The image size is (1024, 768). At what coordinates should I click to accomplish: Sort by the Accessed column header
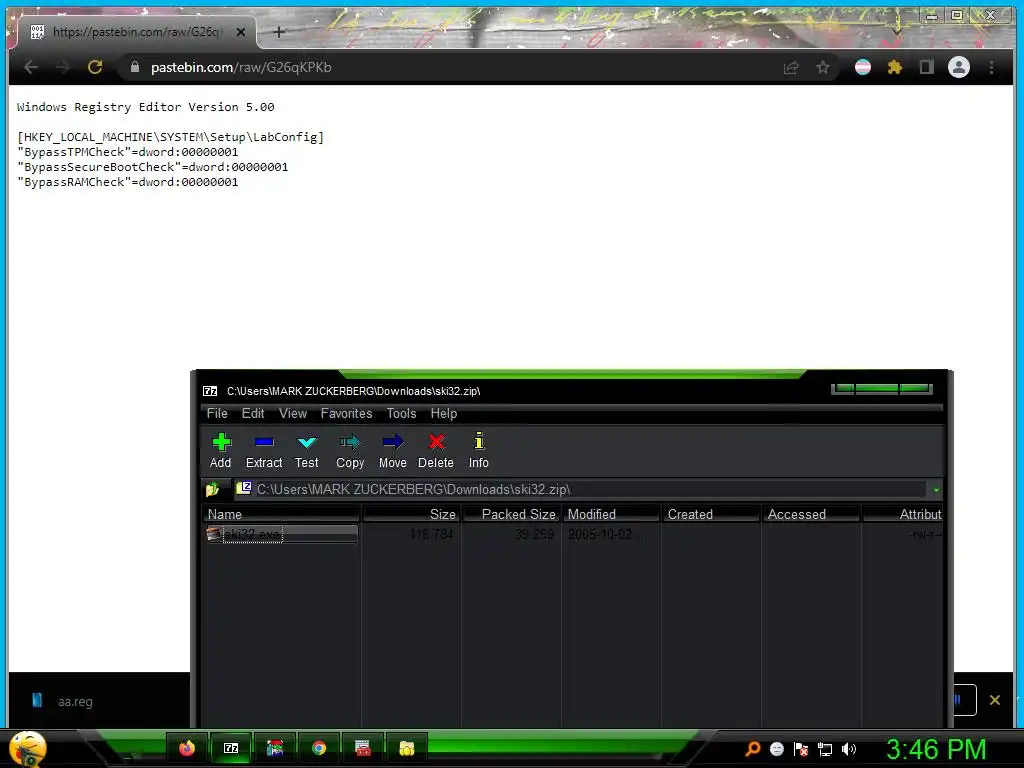pyautogui.click(x=811, y=514)
